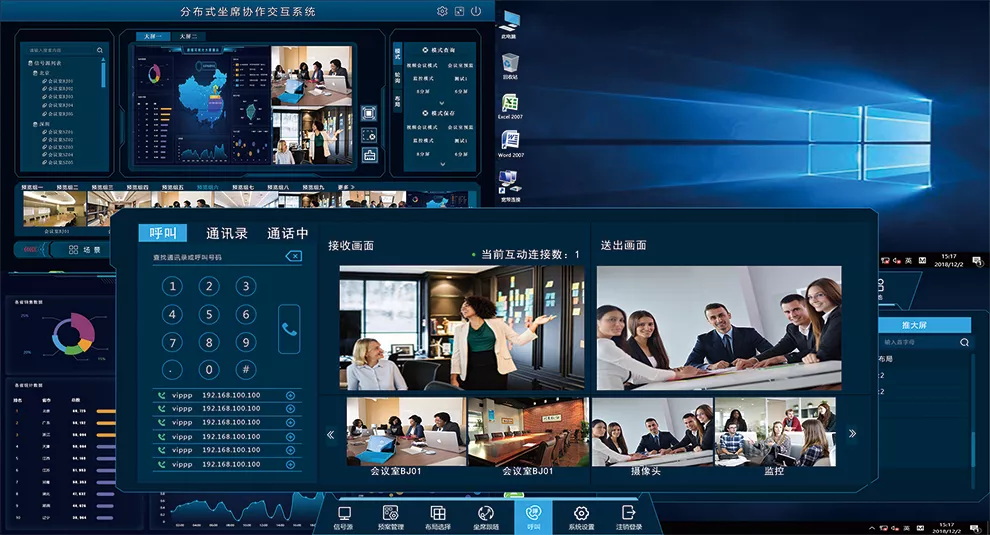
Task: Click the plus icon on first vippp contact
Action: pyautogui.click(x=291, y=395)
